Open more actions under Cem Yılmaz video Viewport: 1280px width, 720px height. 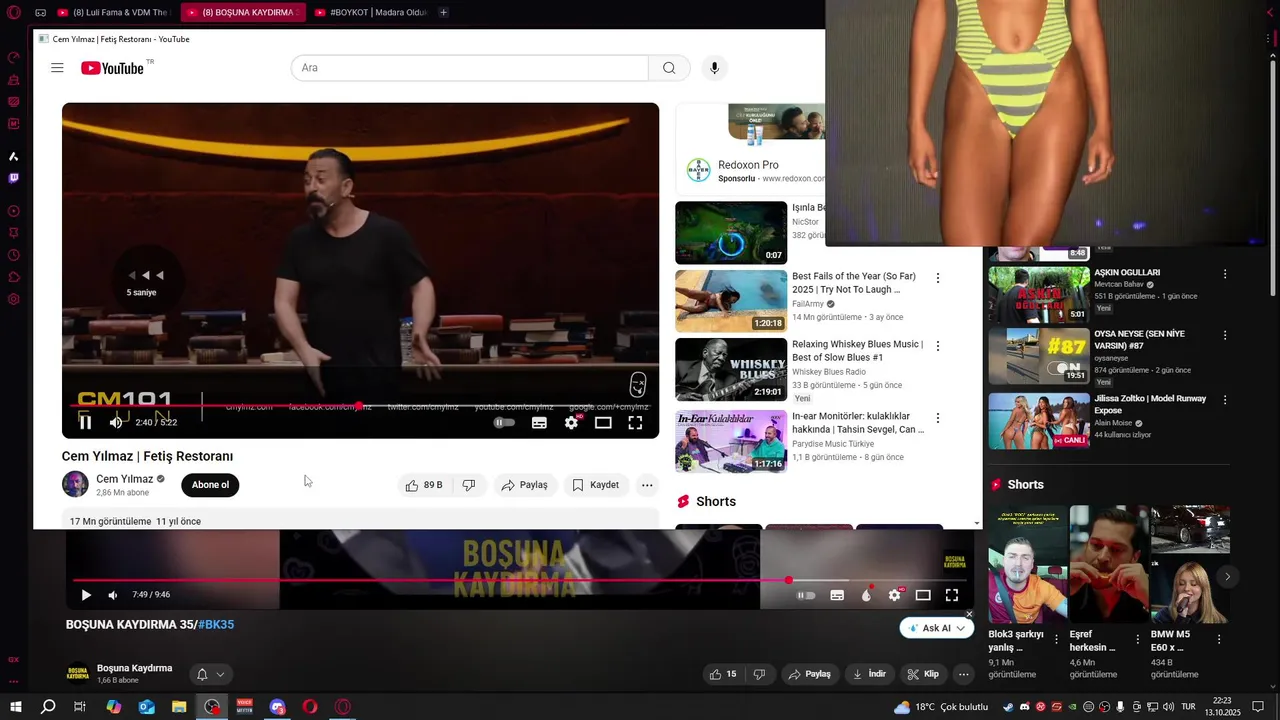[x=647, y=485]
